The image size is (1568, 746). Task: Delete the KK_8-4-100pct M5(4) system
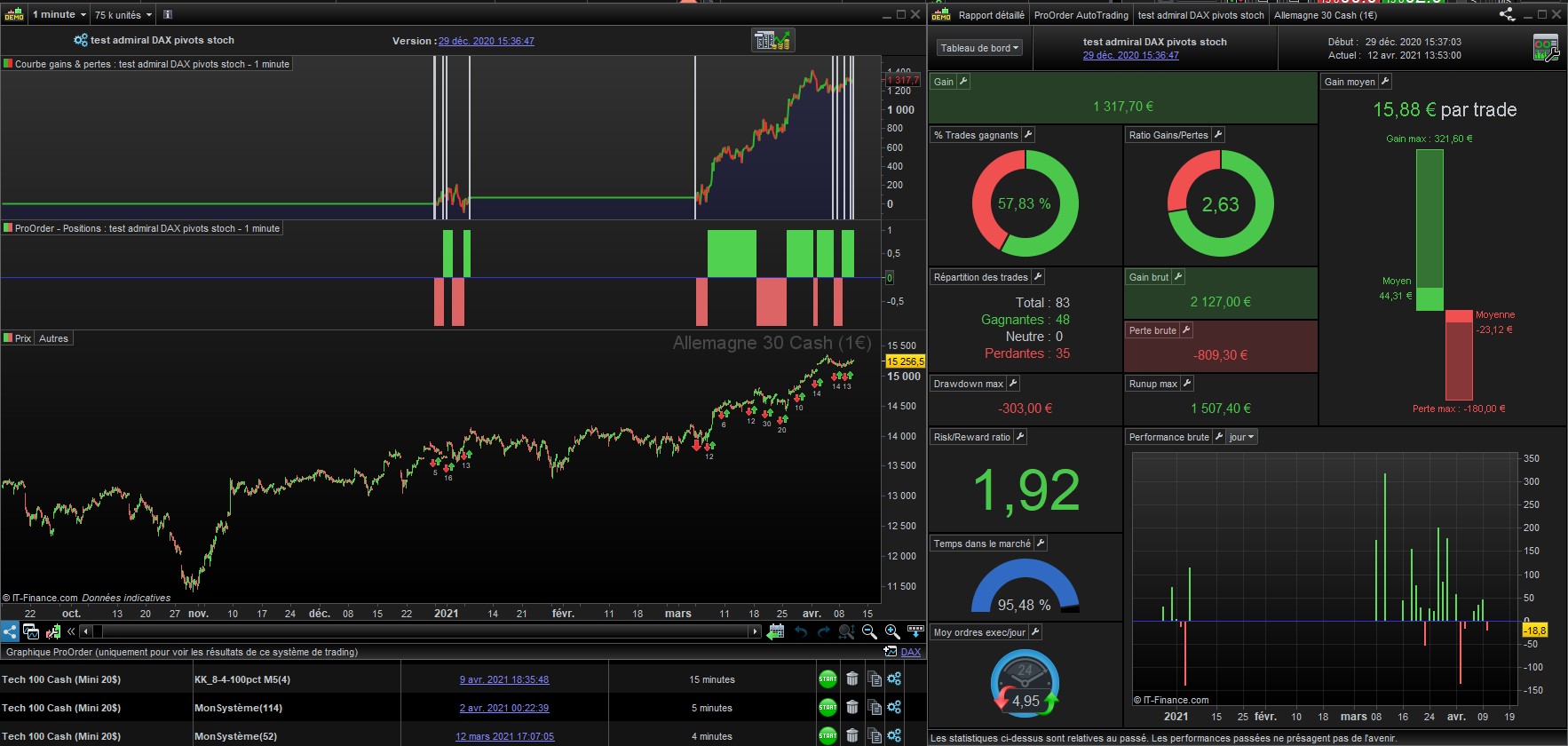(x=852, y=679)
